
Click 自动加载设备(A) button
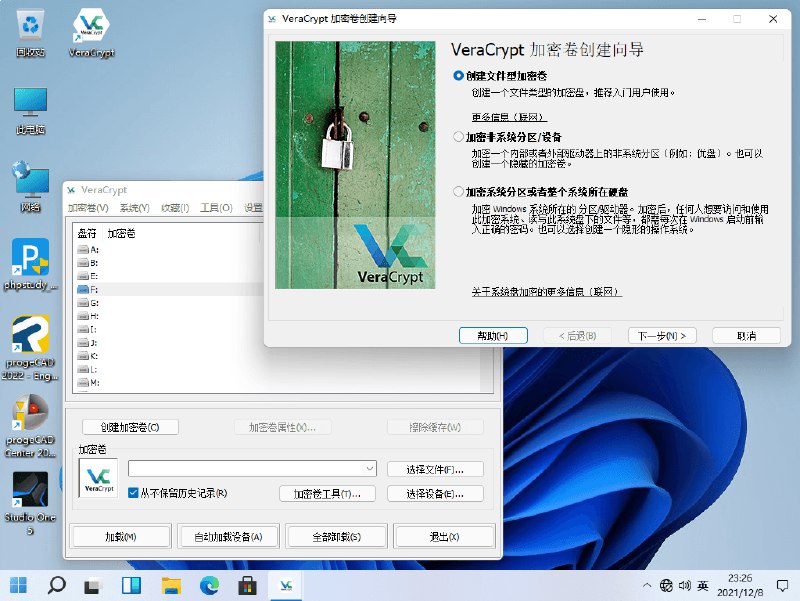pos(228,536)
